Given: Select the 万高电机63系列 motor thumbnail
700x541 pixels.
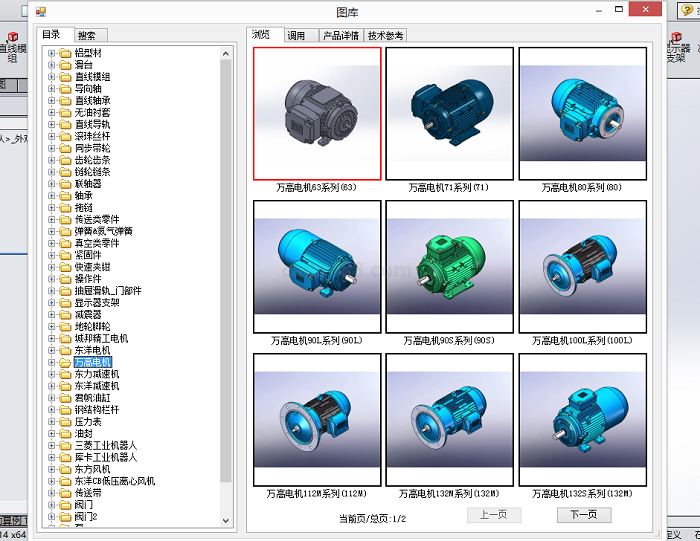Looking at the screenshot, I should point(317,112).
